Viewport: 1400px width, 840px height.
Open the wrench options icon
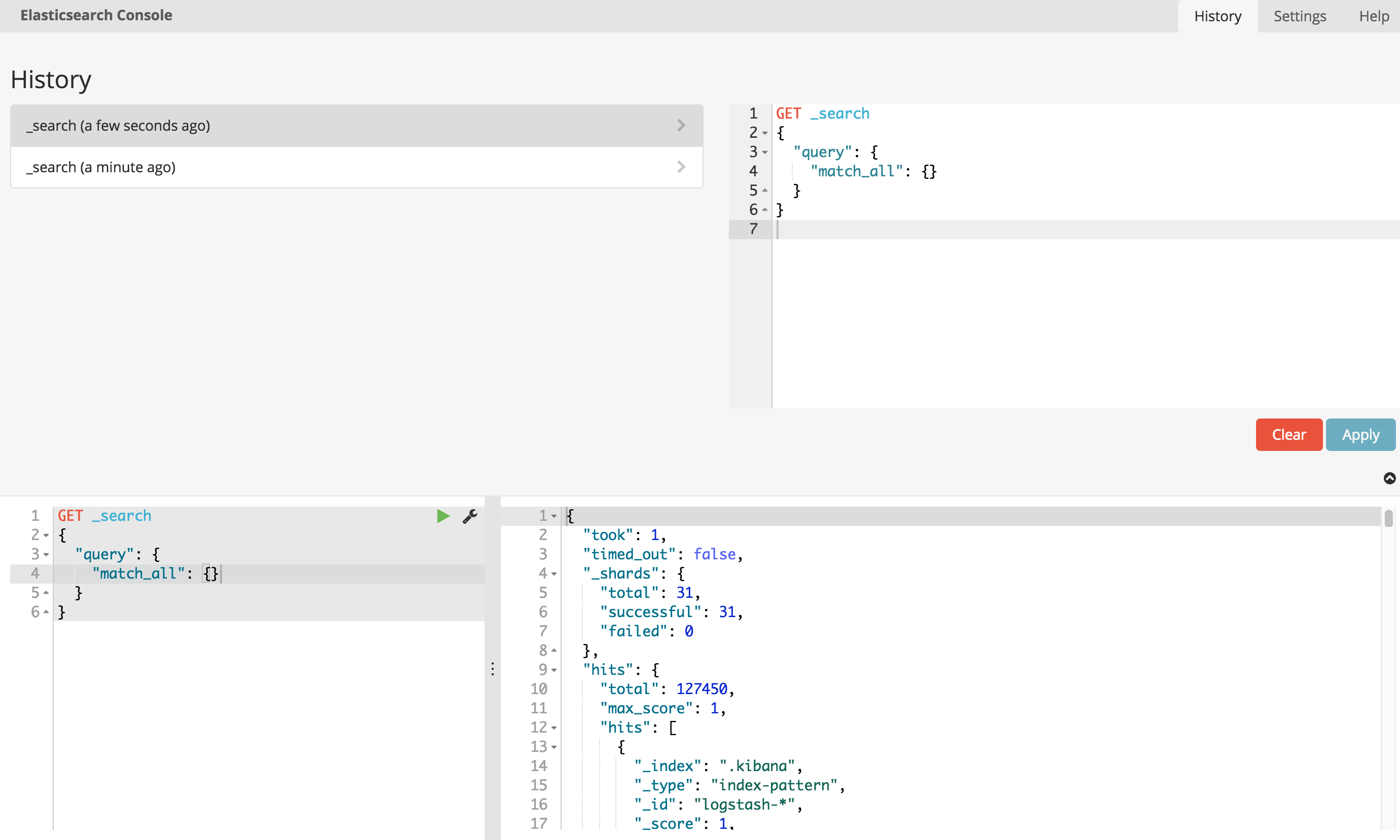point(470,516)
